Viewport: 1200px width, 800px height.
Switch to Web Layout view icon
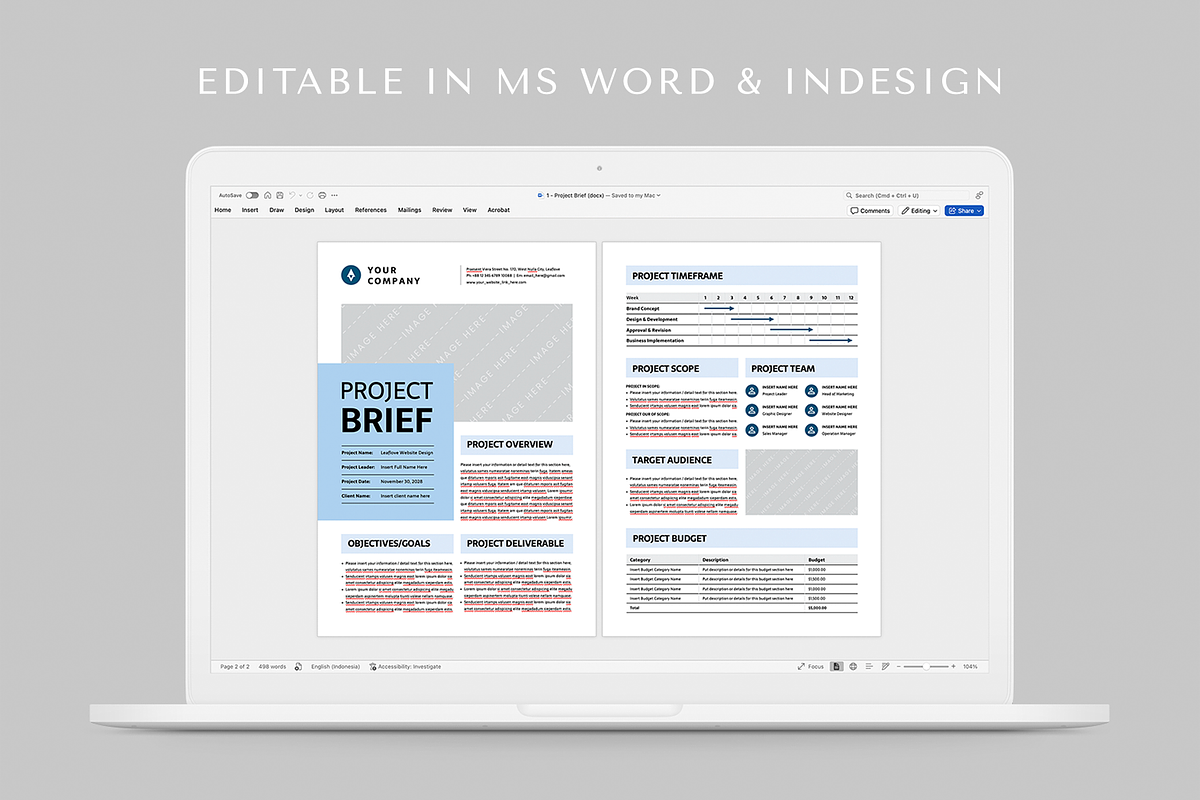coord(853,666)
